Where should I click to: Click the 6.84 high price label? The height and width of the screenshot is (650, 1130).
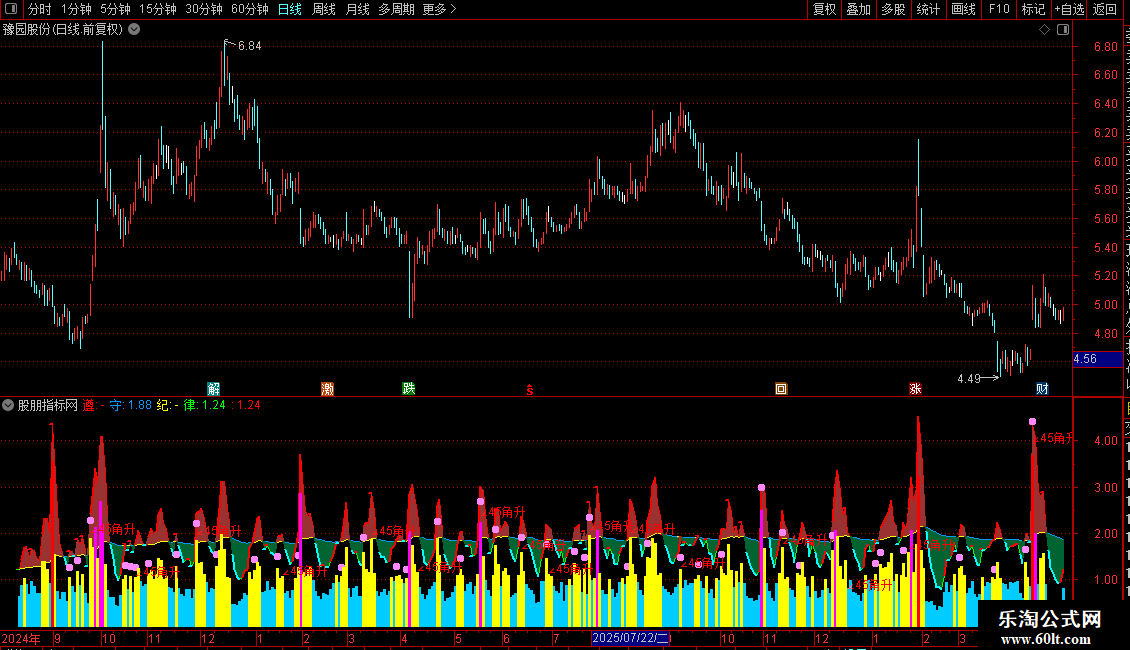coord(249,46)
